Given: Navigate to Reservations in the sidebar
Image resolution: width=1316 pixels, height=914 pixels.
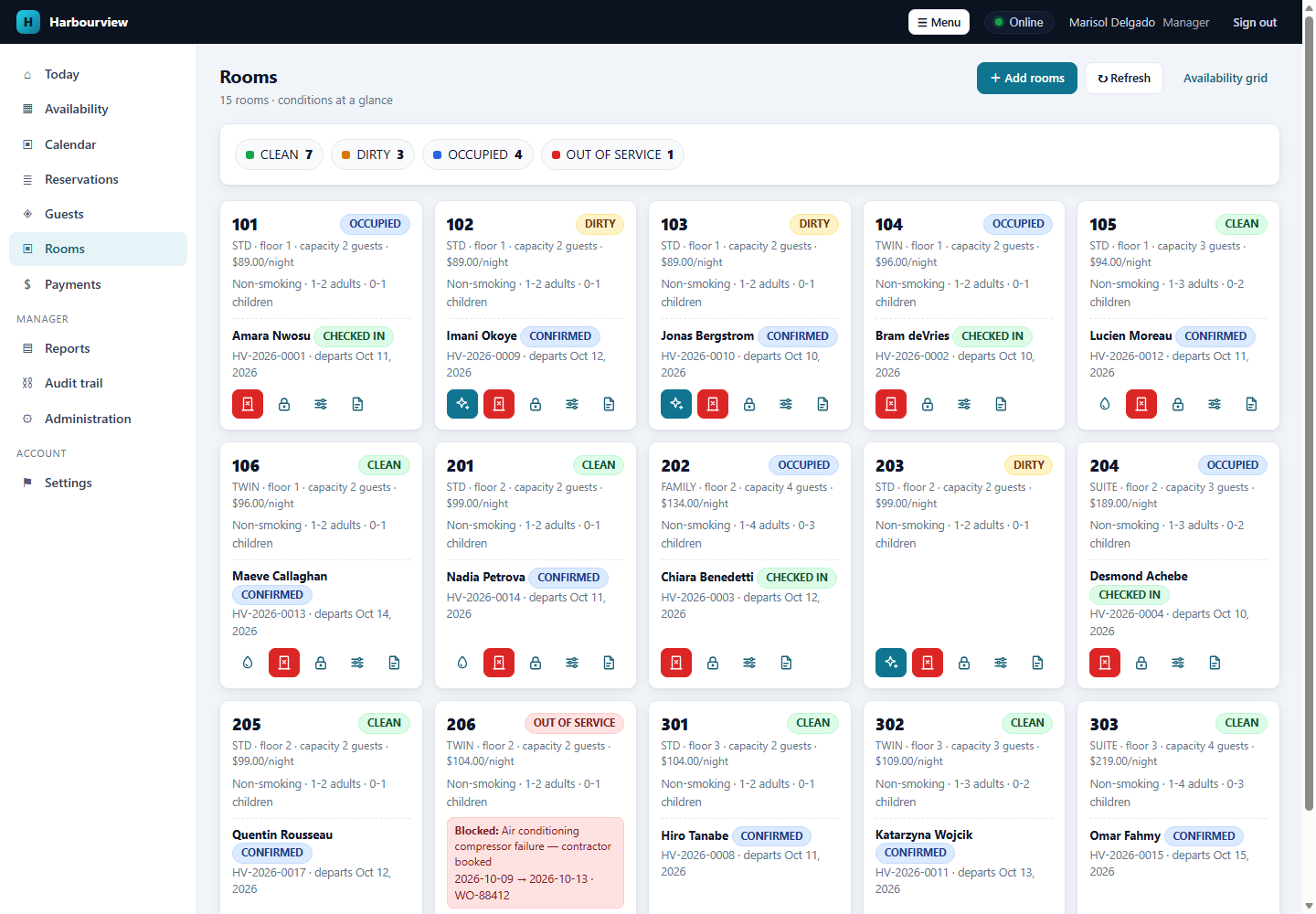Looking at the screenshot, I should [x=99, y=179].
